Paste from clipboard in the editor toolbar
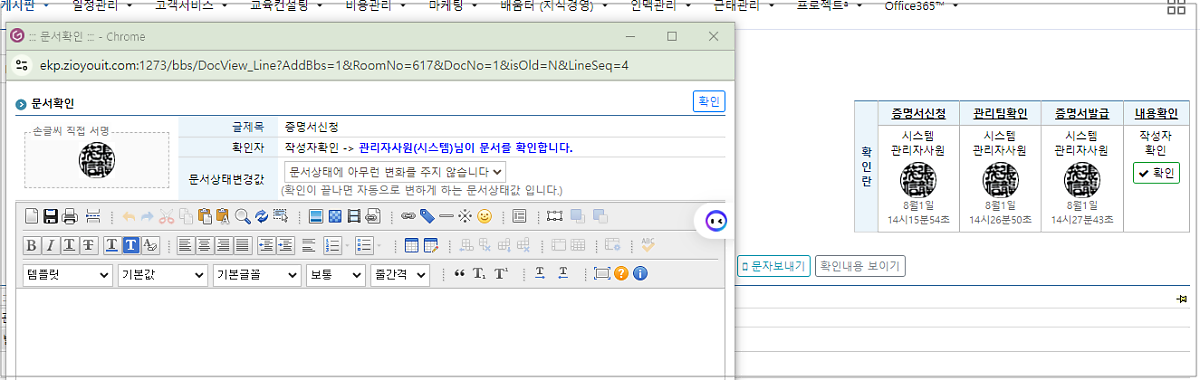The height and width of the screenshot is (380, 1200). pos(205,216)
